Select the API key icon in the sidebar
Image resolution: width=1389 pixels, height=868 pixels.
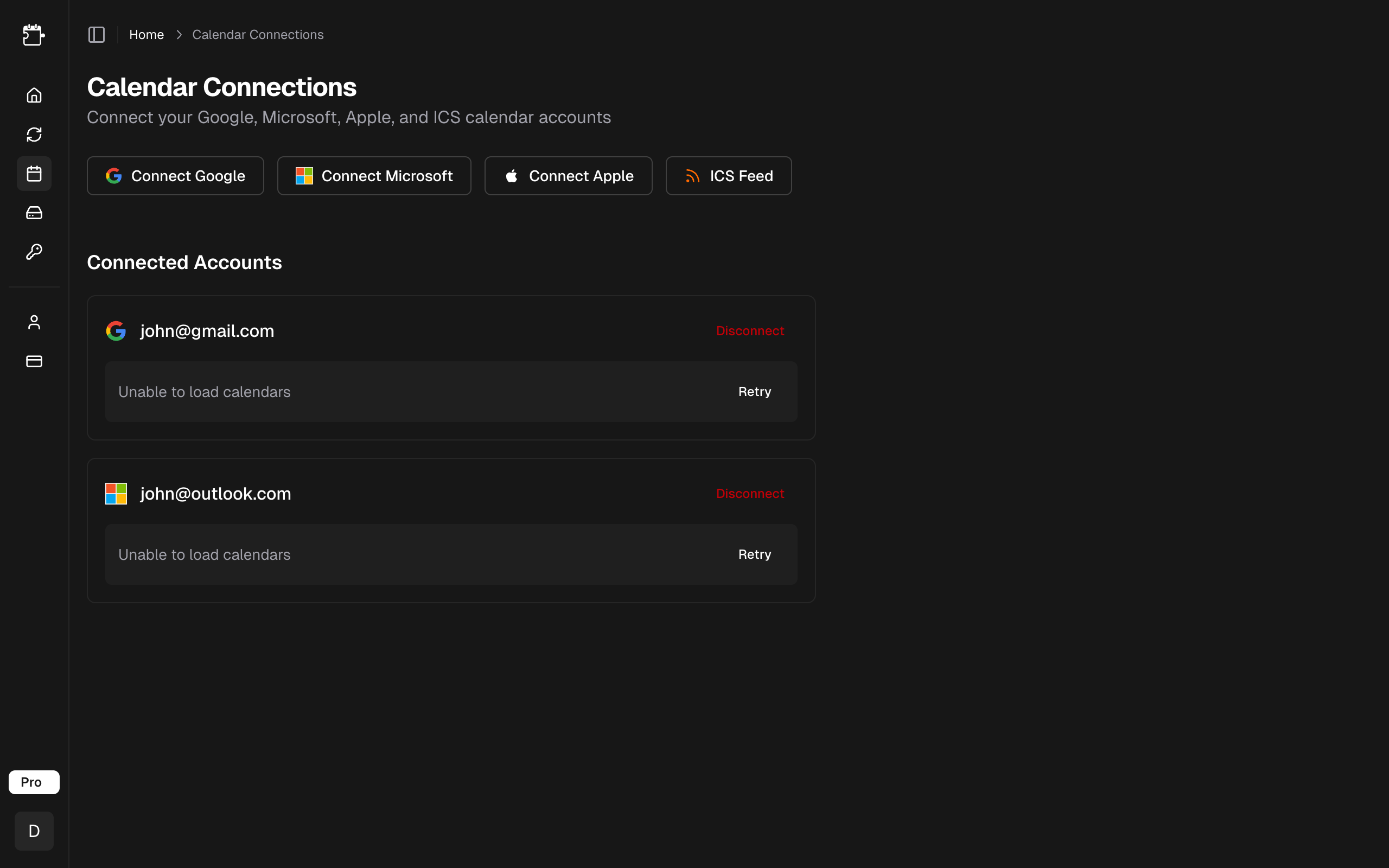(x=34, y=251)
